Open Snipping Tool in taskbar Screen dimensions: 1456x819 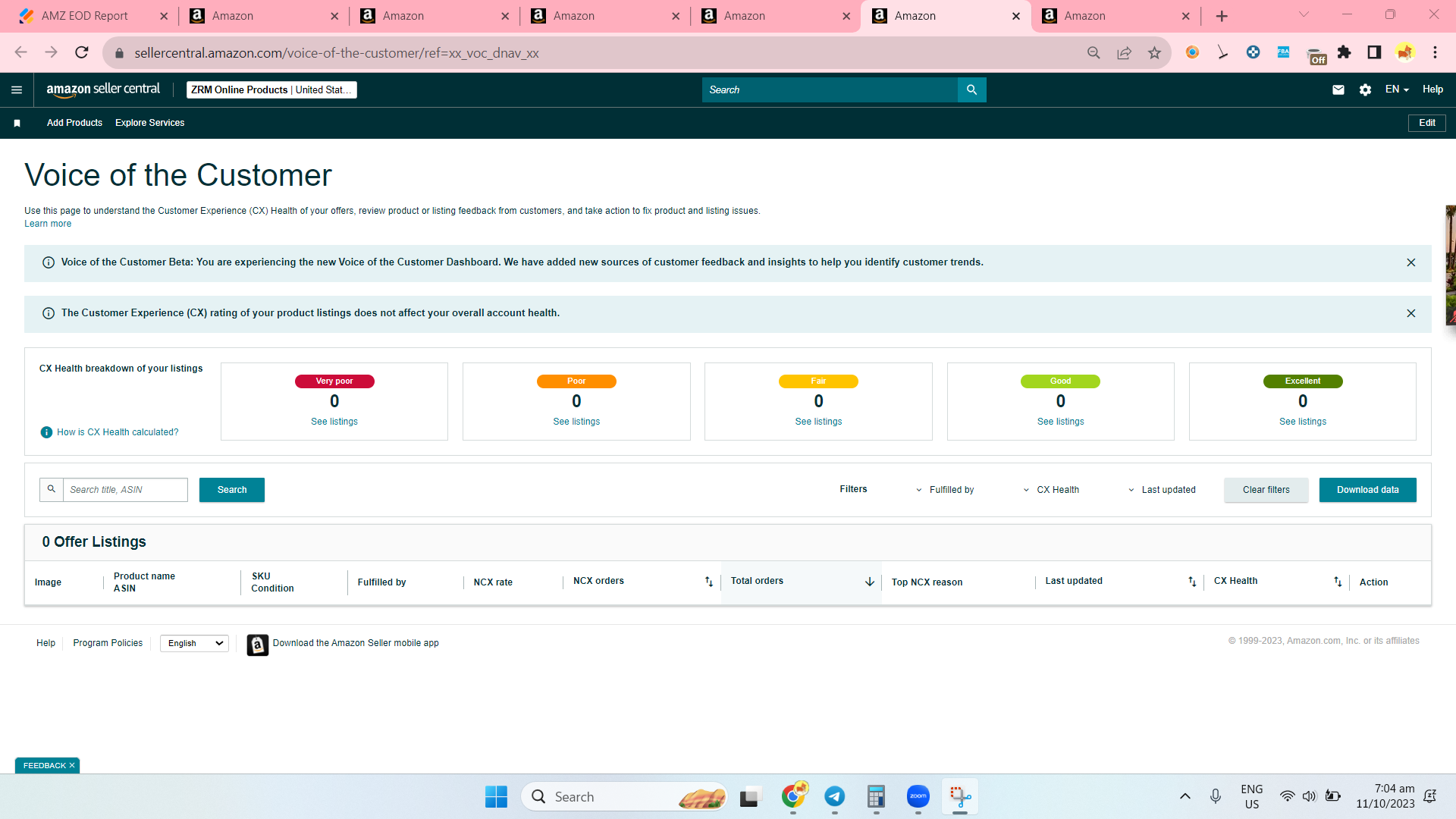(960, 796)
